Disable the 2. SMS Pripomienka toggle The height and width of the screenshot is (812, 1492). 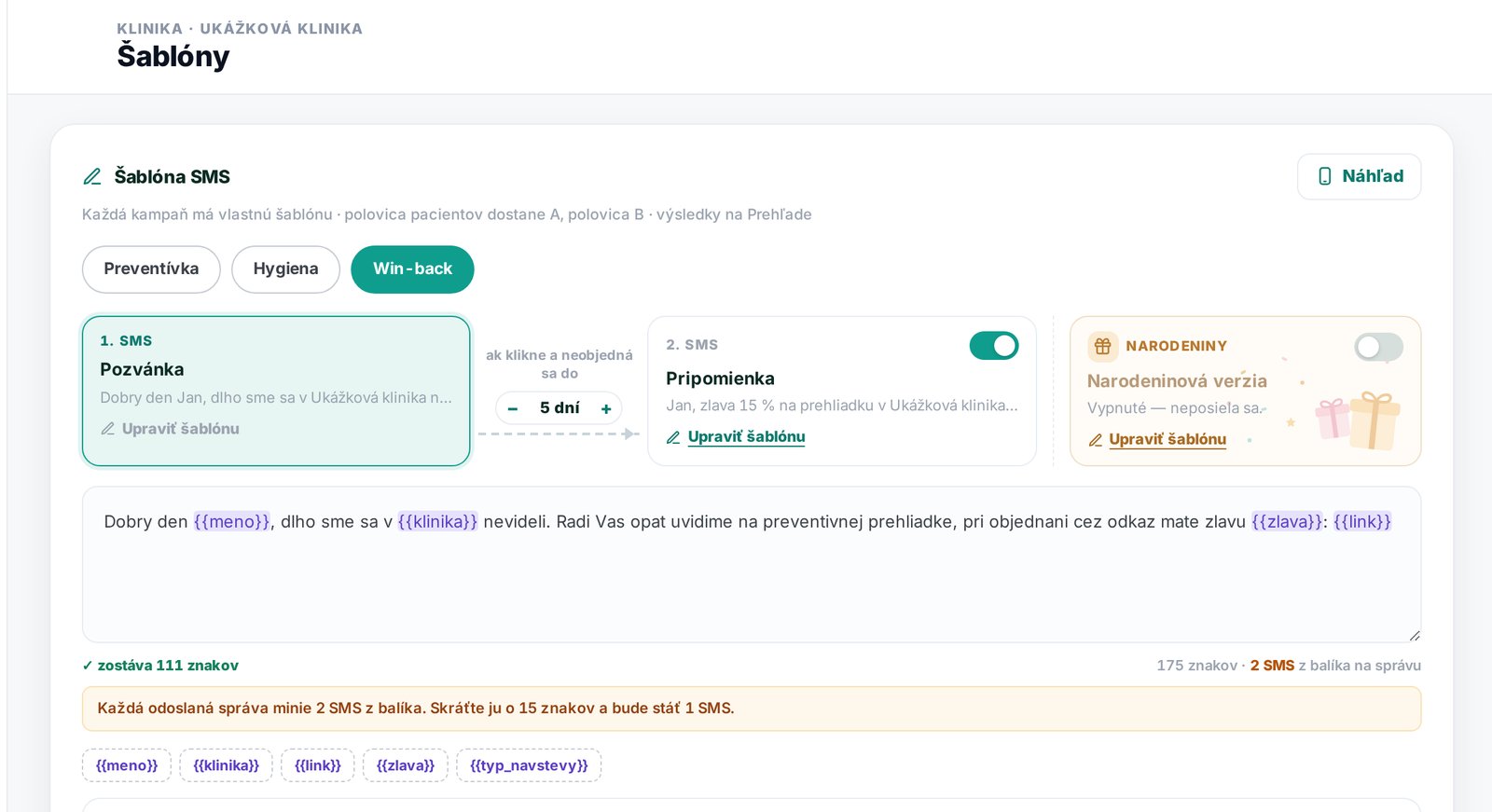tap(994, 346)
